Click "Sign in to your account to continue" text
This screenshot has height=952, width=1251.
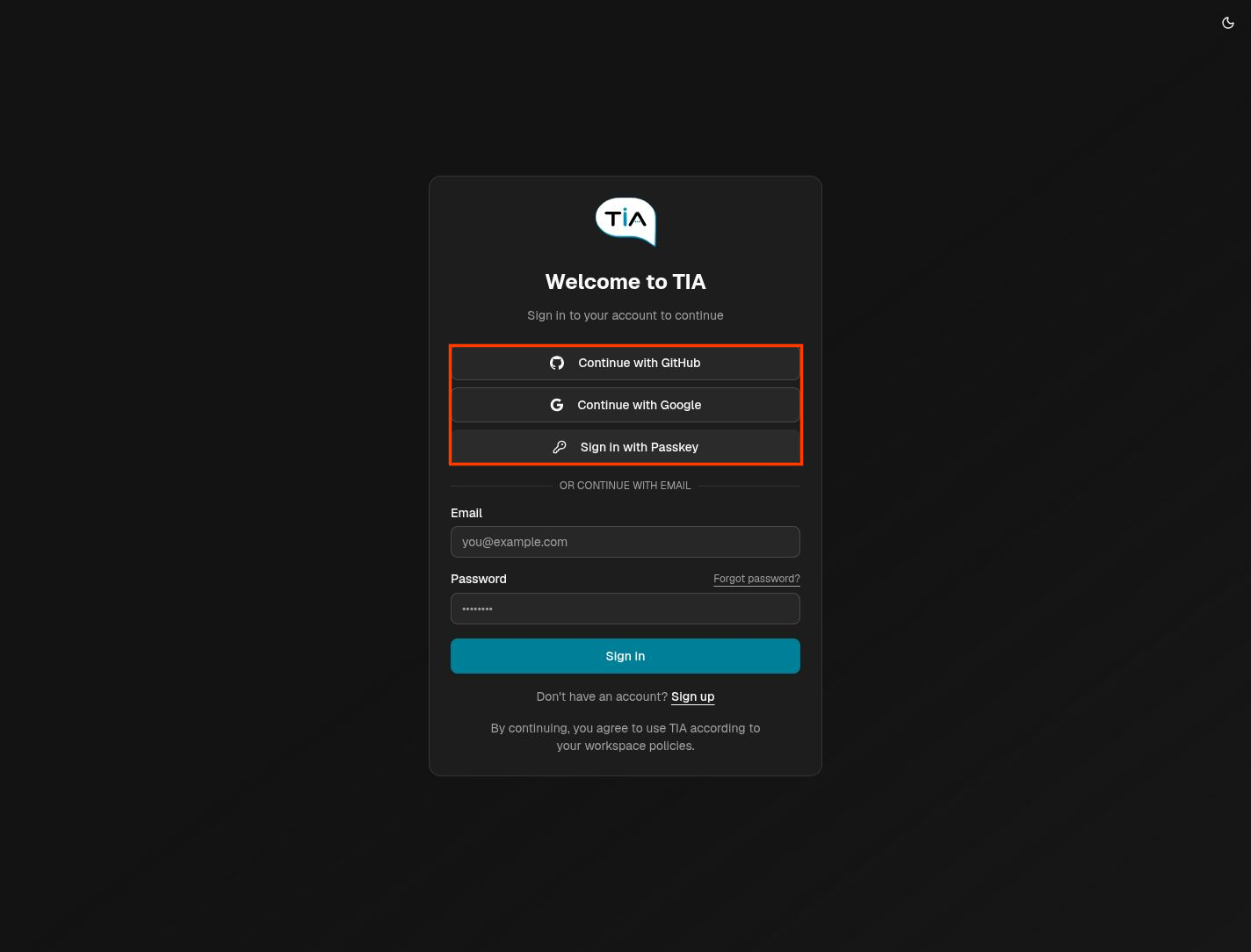(625, 315)
